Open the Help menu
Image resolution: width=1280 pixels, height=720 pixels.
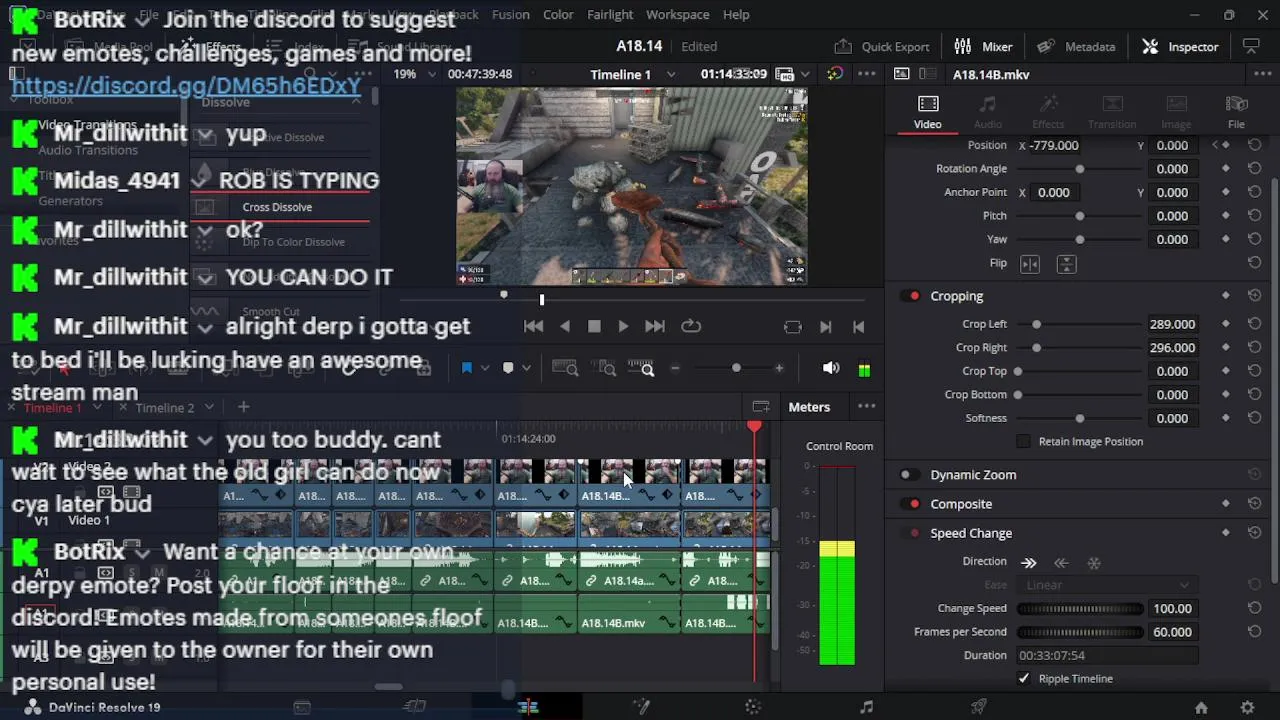coord(736,15)
